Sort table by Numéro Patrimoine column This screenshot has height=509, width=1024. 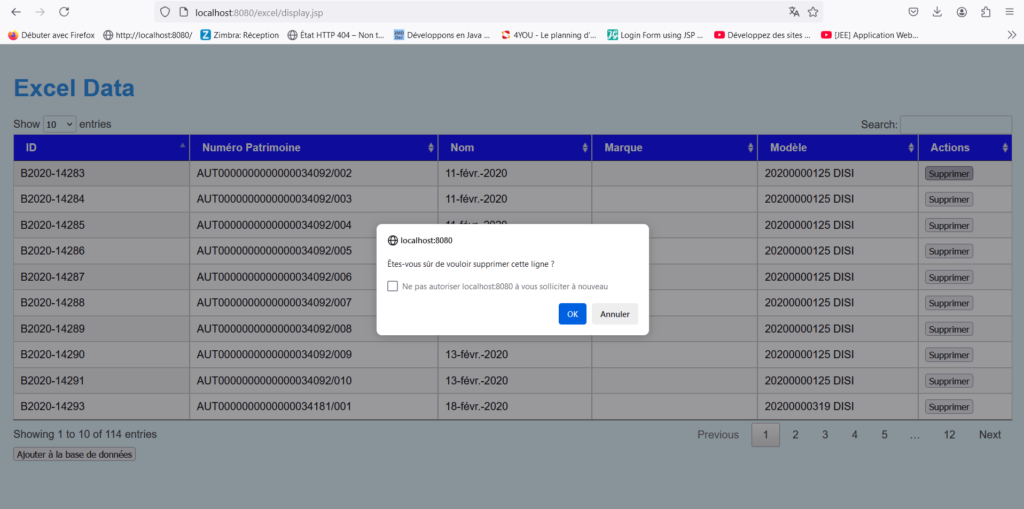pos(313,148)
